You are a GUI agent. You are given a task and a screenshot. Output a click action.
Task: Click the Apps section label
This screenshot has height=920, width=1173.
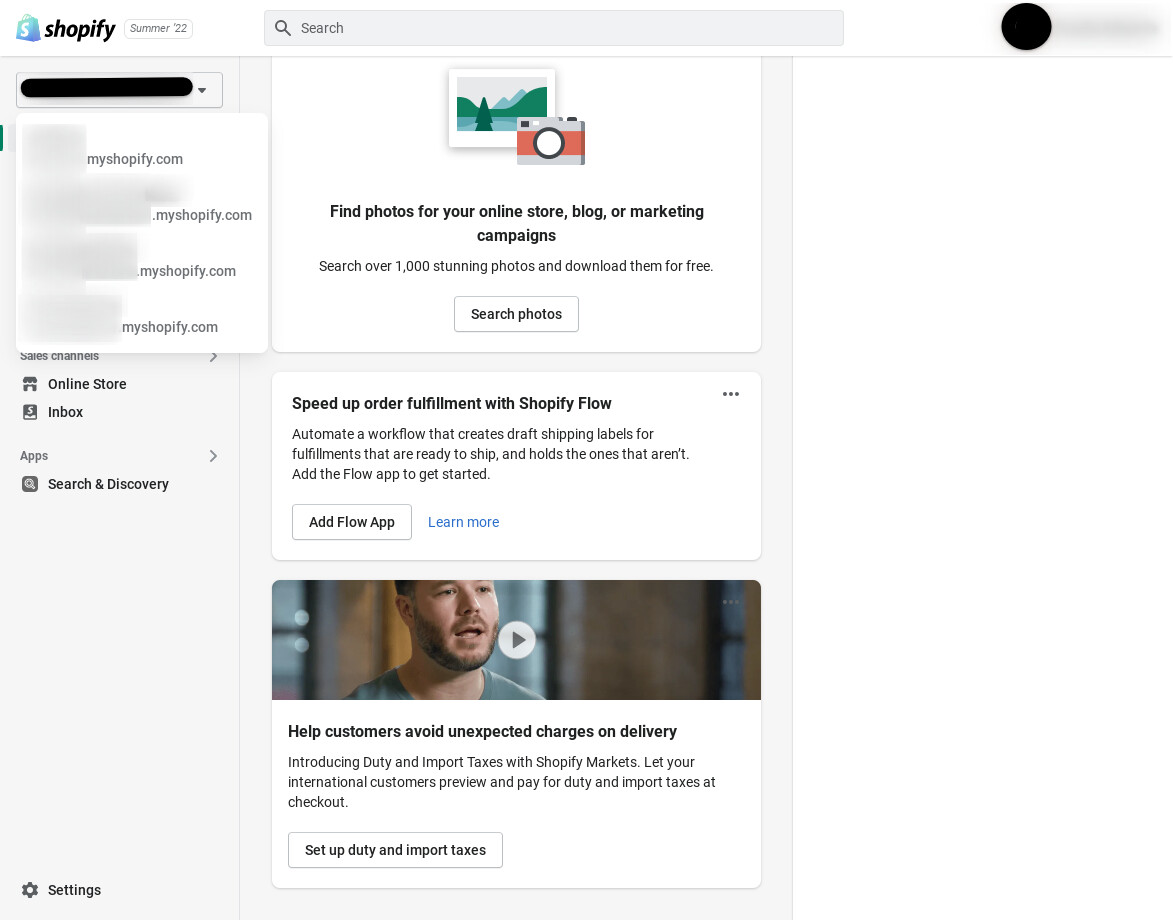tap(34, 456)
